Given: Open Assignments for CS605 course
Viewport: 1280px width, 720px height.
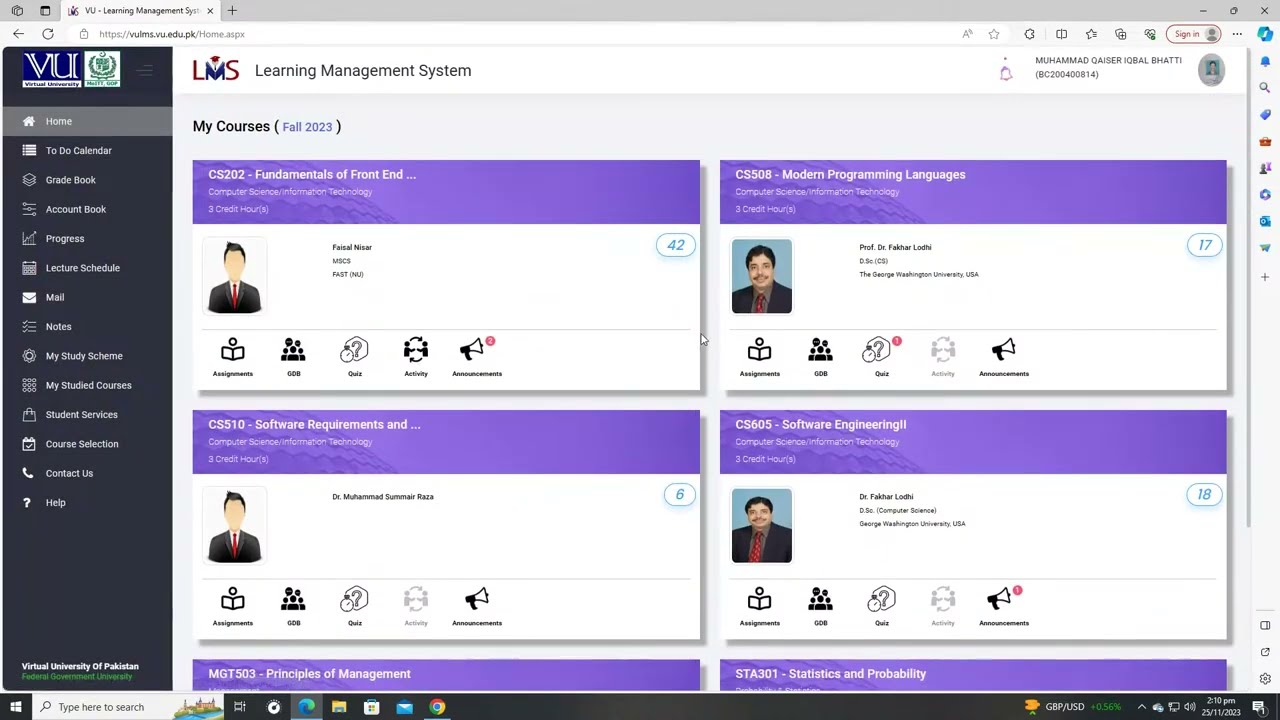Looking at the screenshot, I should tap(759, 606).
